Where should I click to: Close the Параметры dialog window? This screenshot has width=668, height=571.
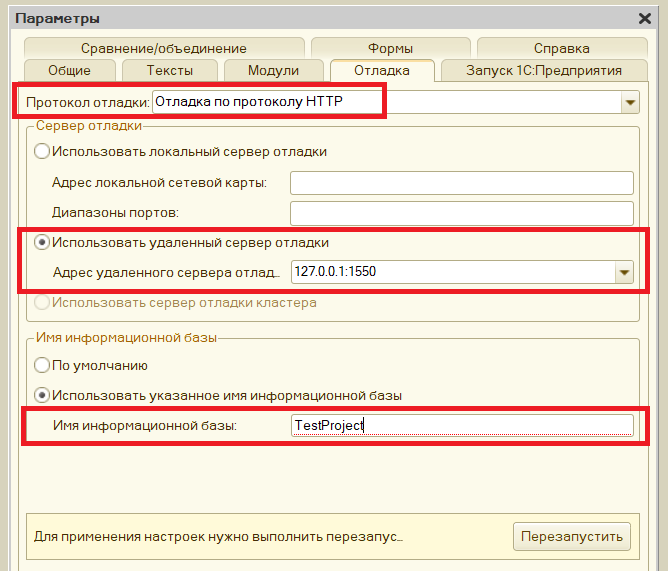coord(645,18)
